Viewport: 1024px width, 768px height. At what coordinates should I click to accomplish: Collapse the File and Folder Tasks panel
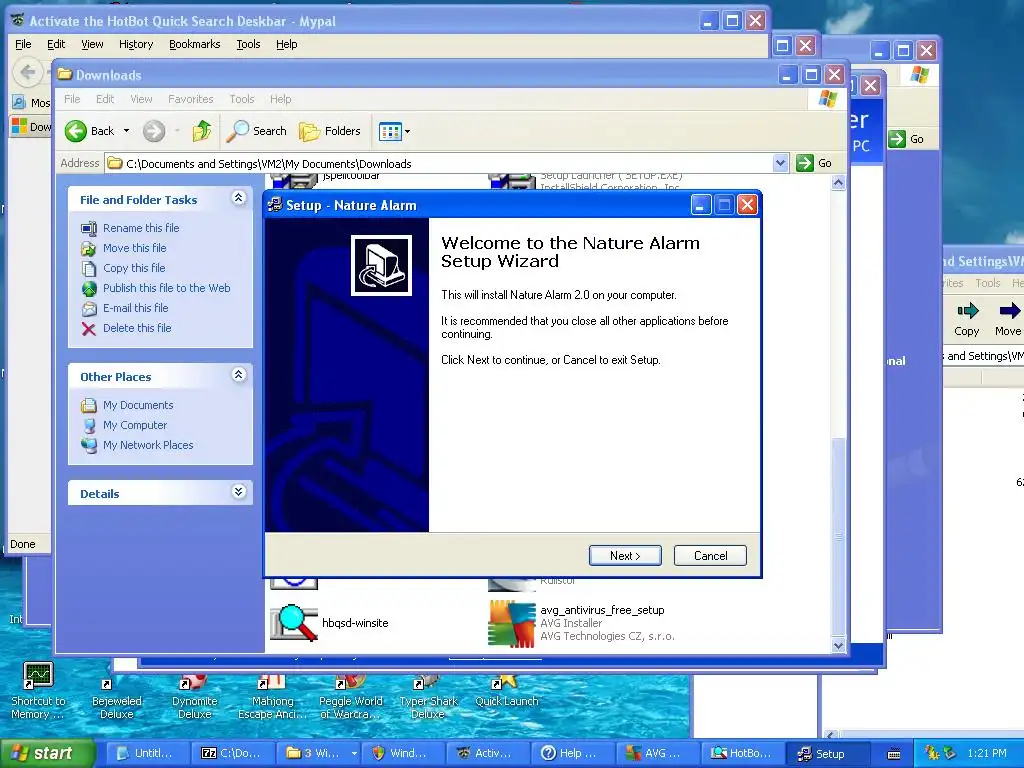238,198
